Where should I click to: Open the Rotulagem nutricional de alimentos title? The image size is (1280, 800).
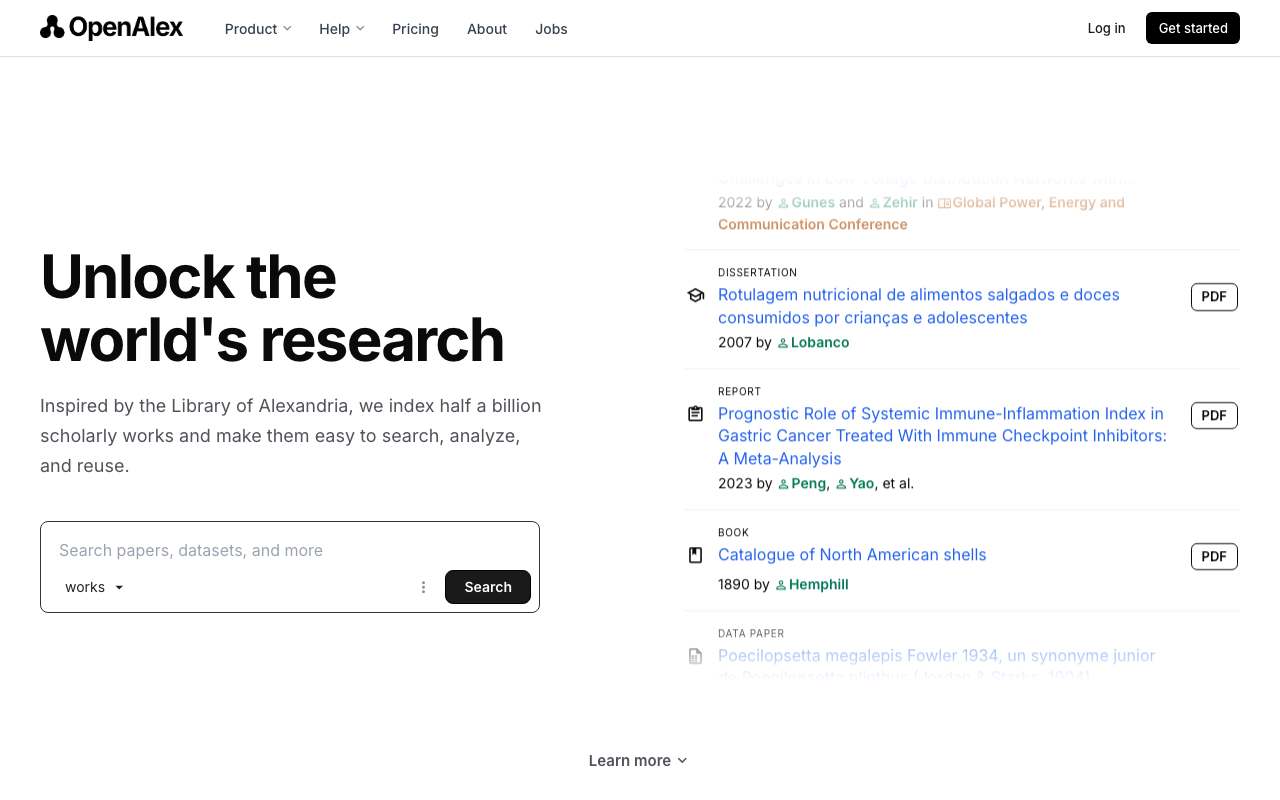pyautogui.click(x=919, y=306)
